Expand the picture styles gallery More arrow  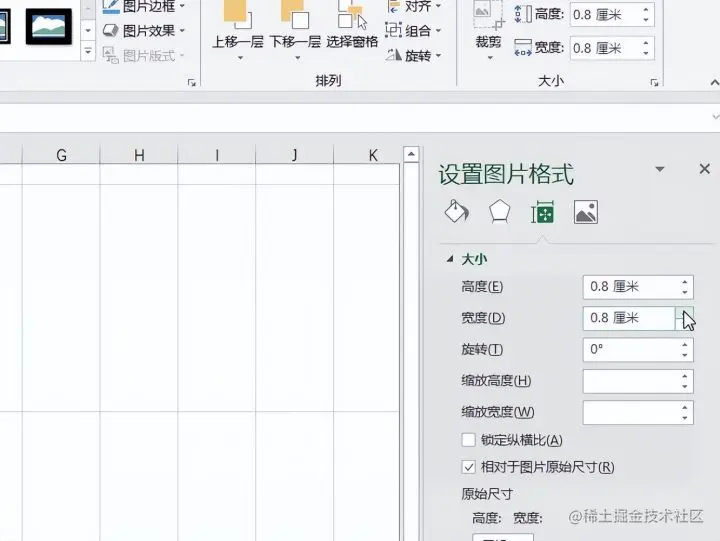point(88,51)
